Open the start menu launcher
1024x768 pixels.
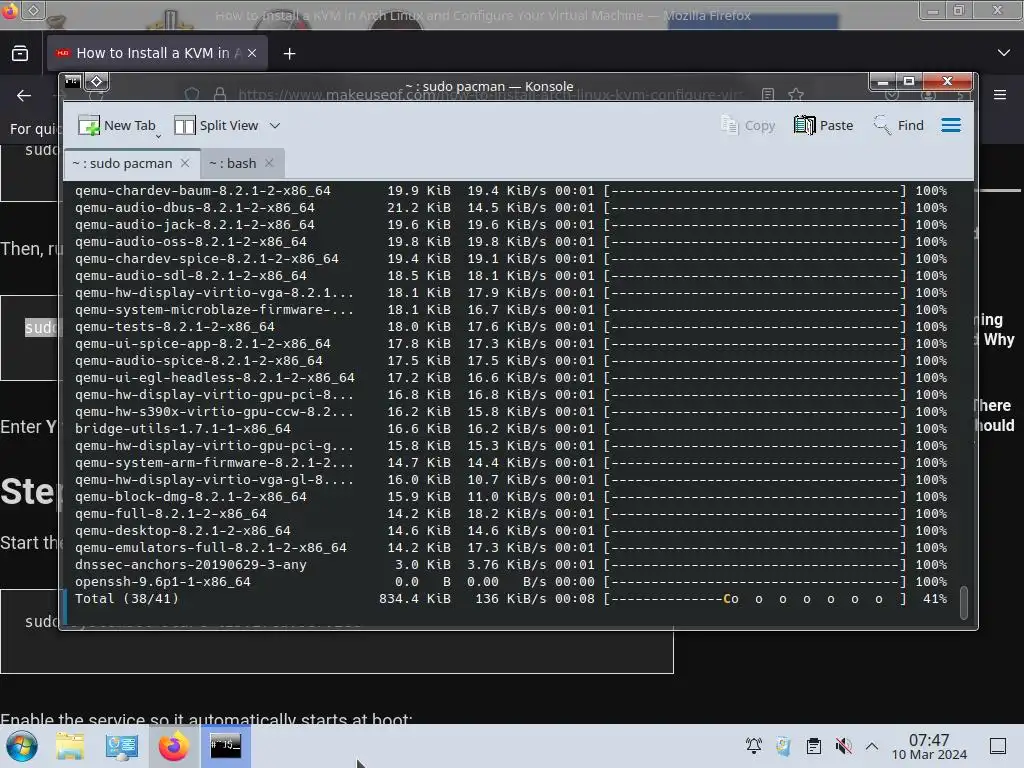click(x=22, y=746)
